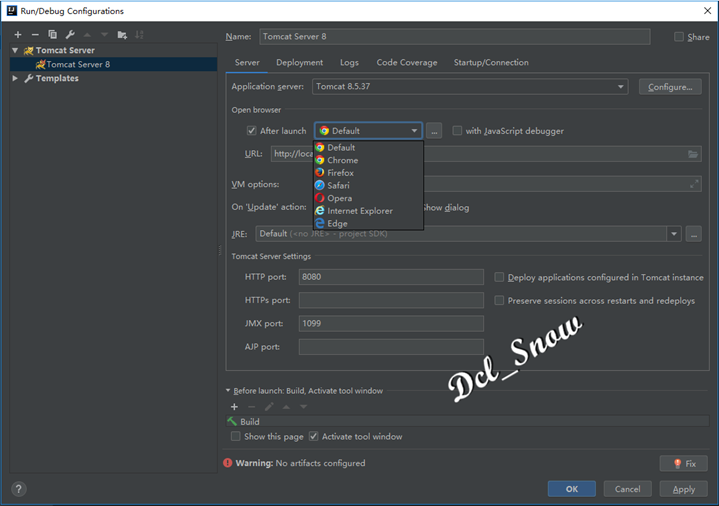Screen dimensions: 719x506
Task: Click the browser ellipsis button next to Default
Action: tap(434, 131)
